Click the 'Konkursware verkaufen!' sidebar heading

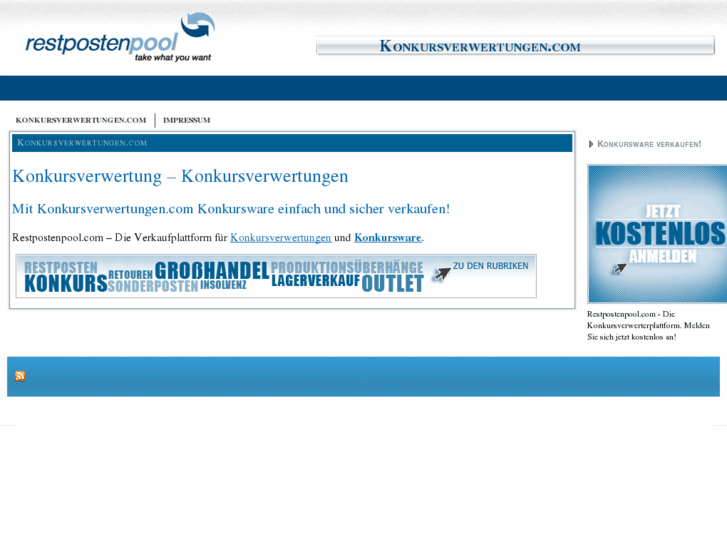[649, 144]
